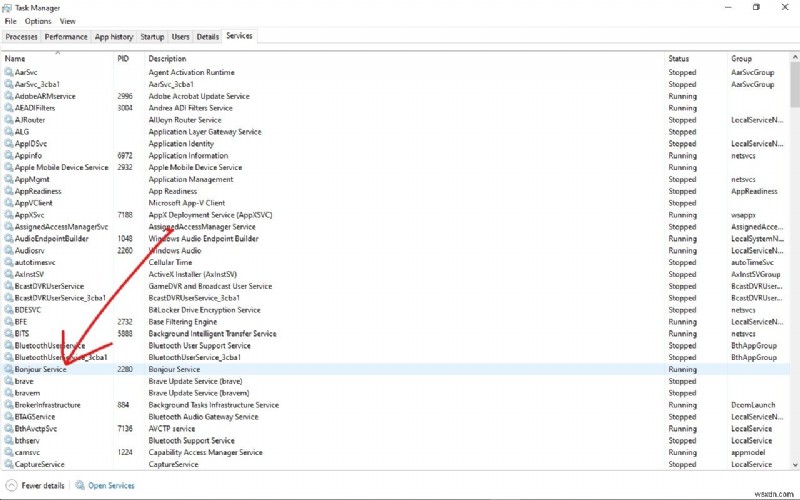Screen dimensions: 800x500
Task: Switch to the Details tab
Action: tap(208, 37)
